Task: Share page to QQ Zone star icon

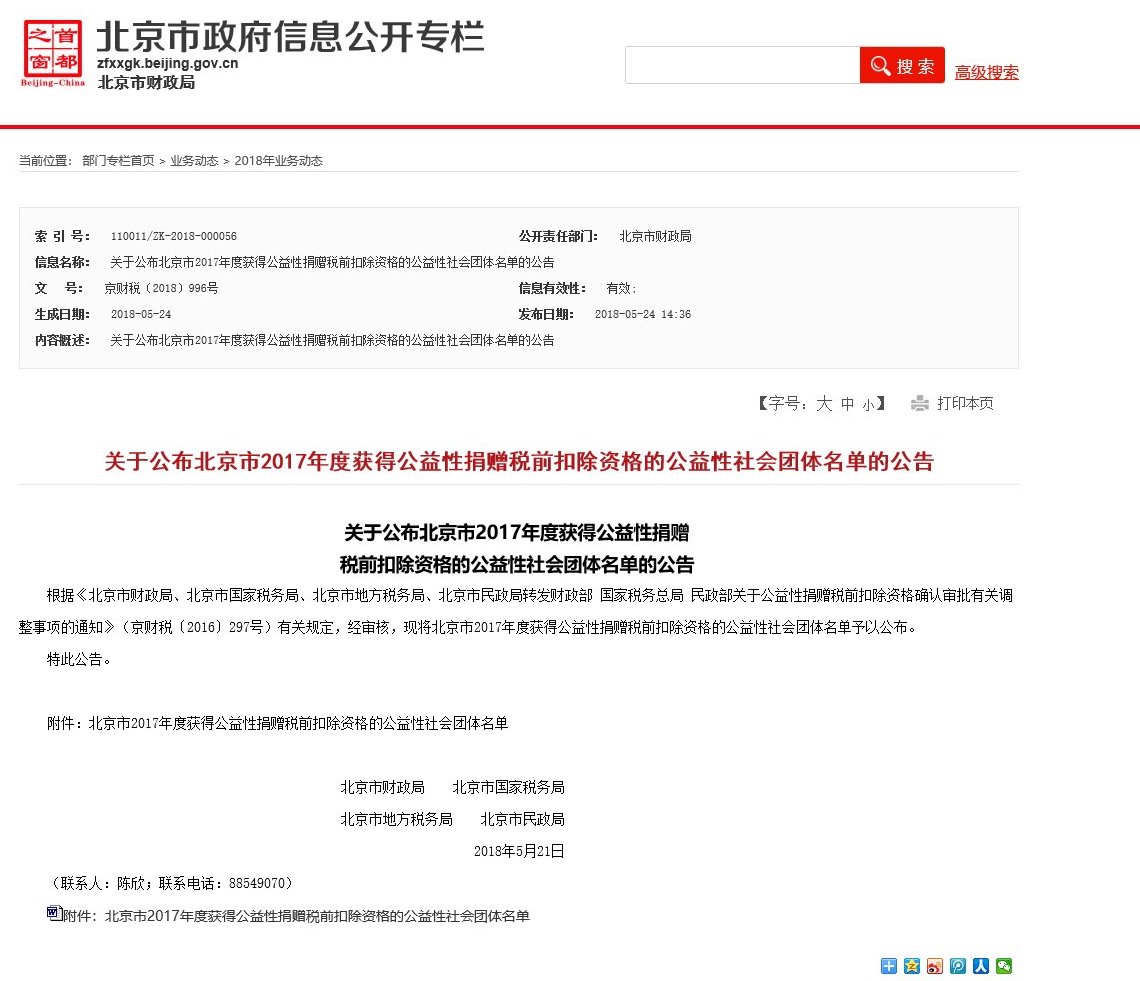Action: point(911,965)
